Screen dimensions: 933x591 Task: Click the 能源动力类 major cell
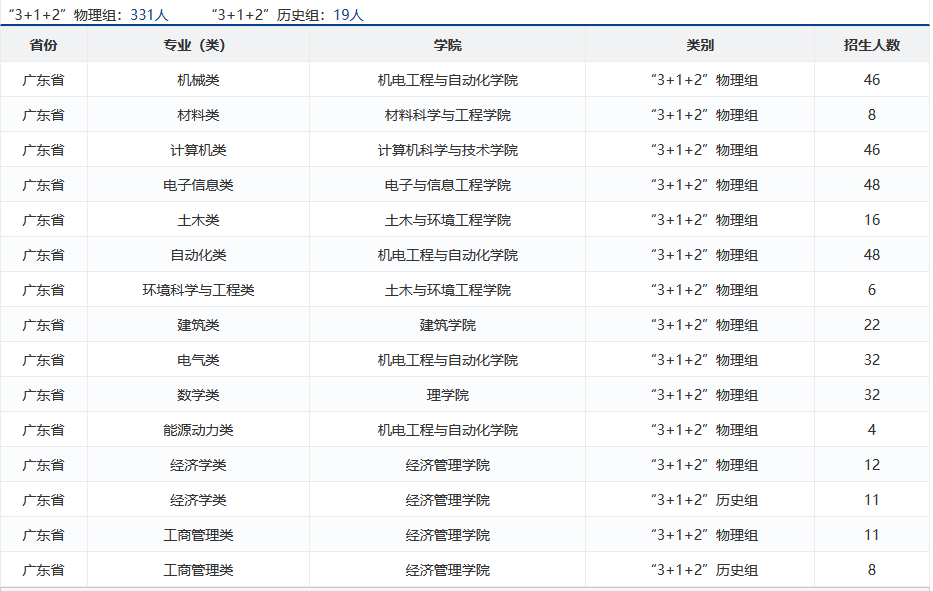click(198, 430)
